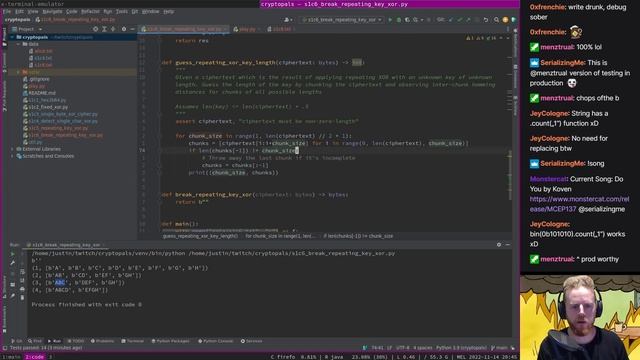Click the Collapse All icon in Project panel
The width and height of the screenshot is (640, 360).
click(x=113, y=29)
